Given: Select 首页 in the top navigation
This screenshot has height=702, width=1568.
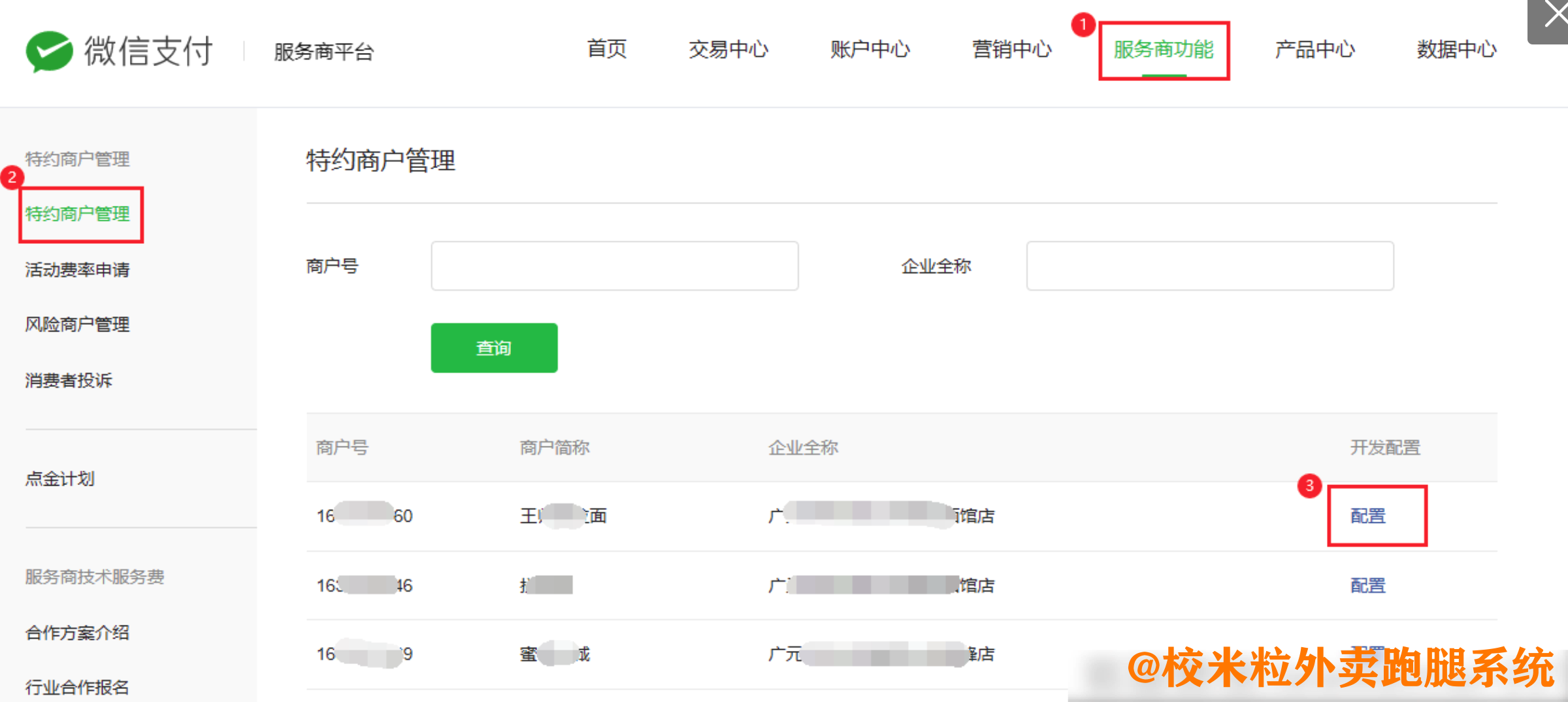Looking at the screenshot, I should 606,50.
